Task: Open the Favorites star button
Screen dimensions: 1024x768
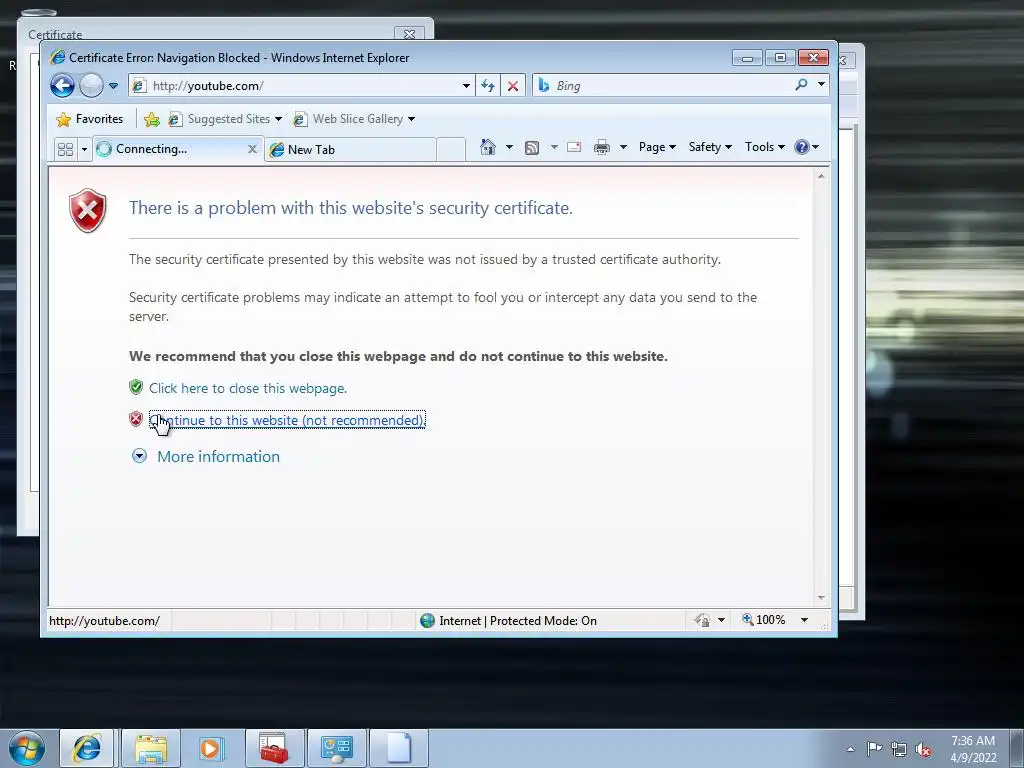Action: pos(89,119)
